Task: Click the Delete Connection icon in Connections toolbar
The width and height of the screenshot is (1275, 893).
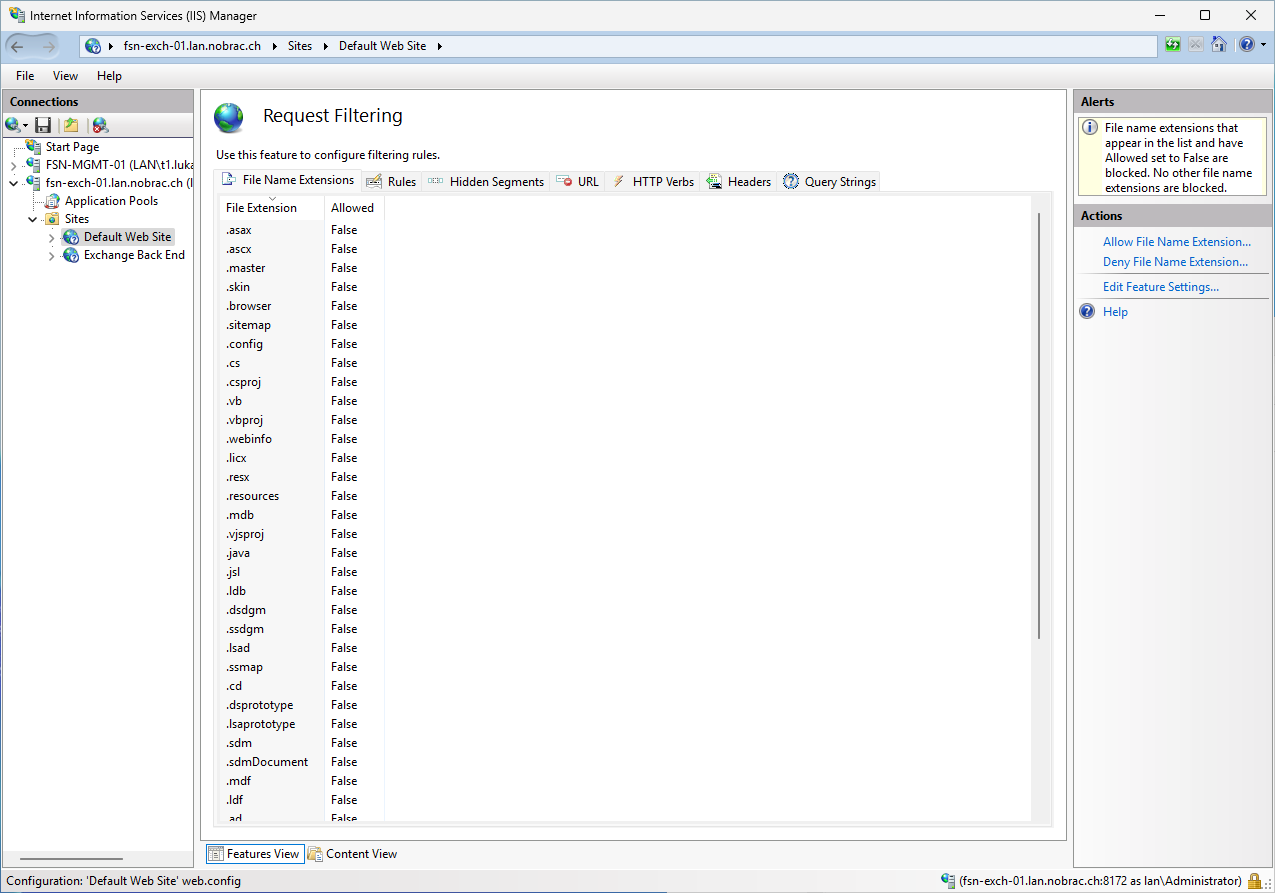Action: [100, 125]
